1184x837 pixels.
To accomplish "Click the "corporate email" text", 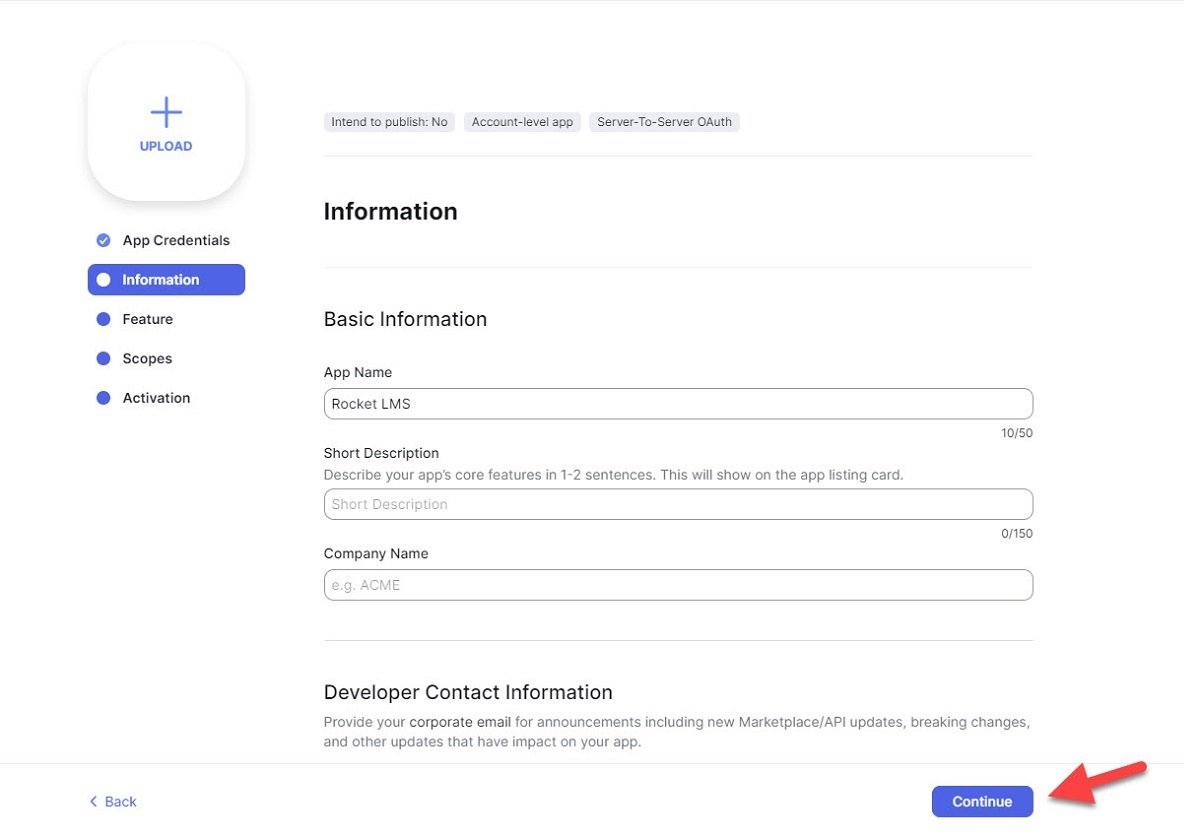I will tap(460, 722).
